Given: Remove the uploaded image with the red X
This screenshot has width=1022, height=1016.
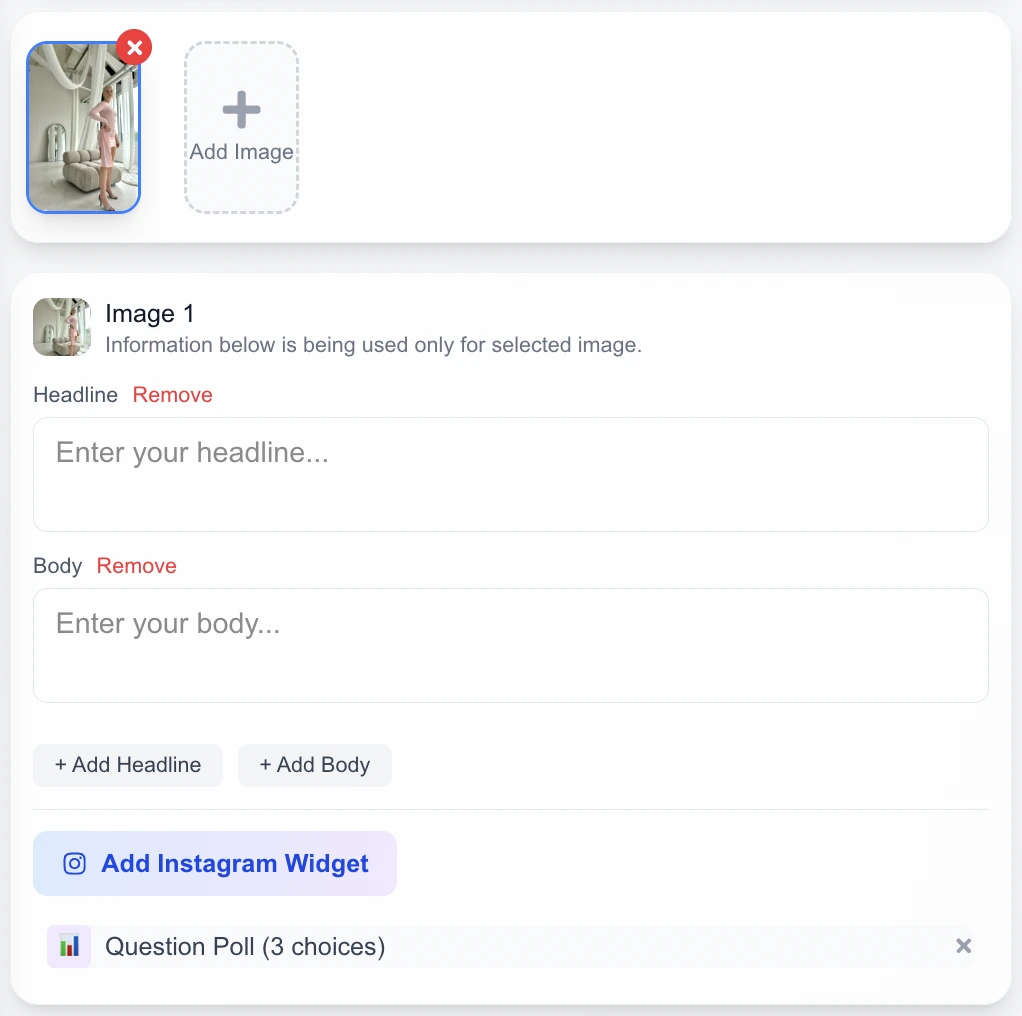Looking at the screenshot, I should [x=134, y=48].
